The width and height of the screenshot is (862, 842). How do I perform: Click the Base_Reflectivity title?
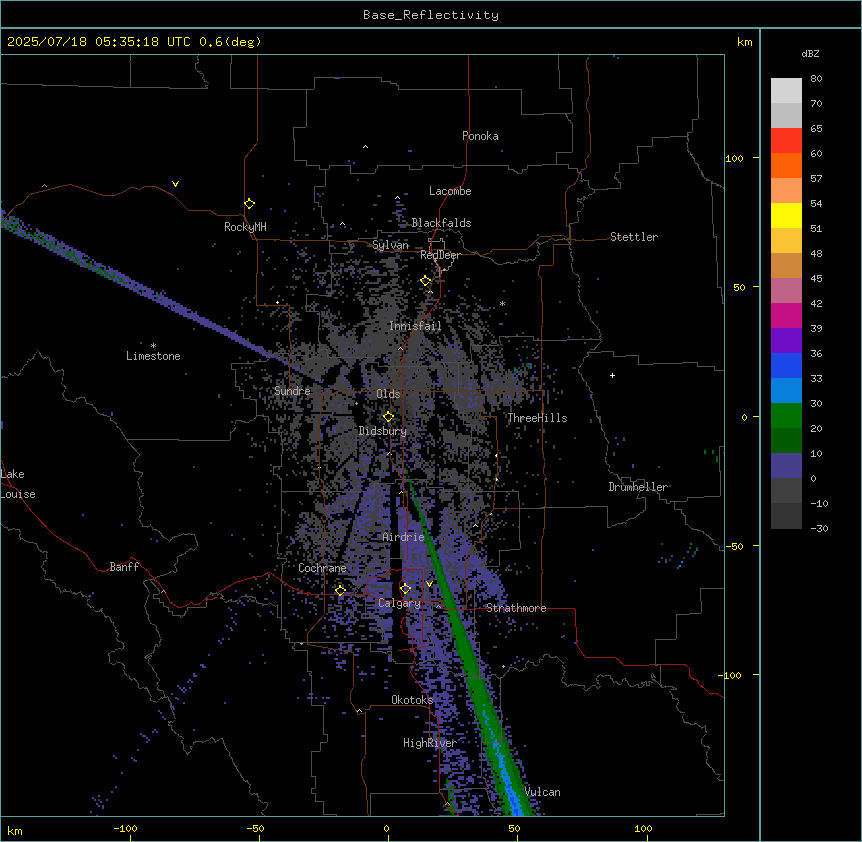[431, 15]
